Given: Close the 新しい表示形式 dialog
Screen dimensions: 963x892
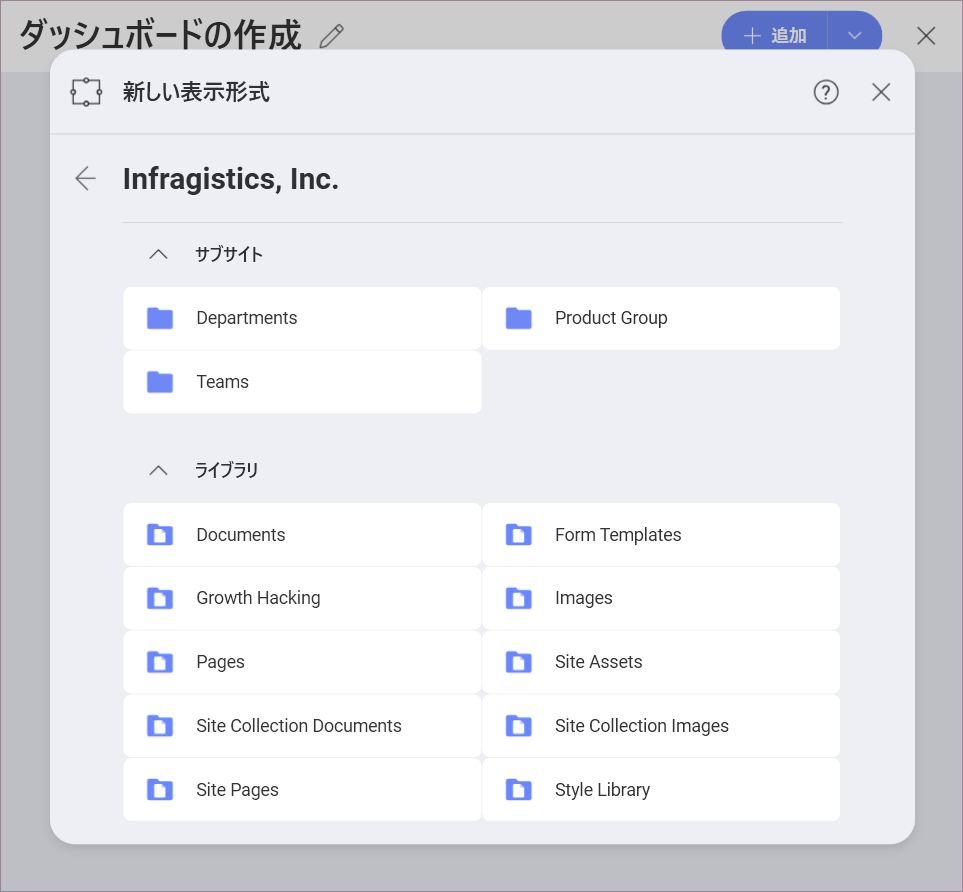Looking at the screenshot, I should tap(881, 92).
